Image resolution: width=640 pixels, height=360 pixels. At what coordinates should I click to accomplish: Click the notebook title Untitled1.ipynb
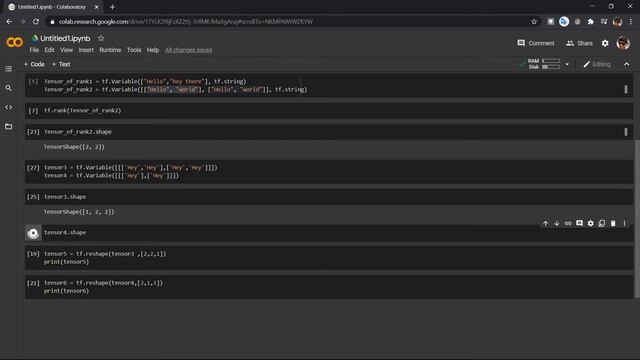coord(65,38)
